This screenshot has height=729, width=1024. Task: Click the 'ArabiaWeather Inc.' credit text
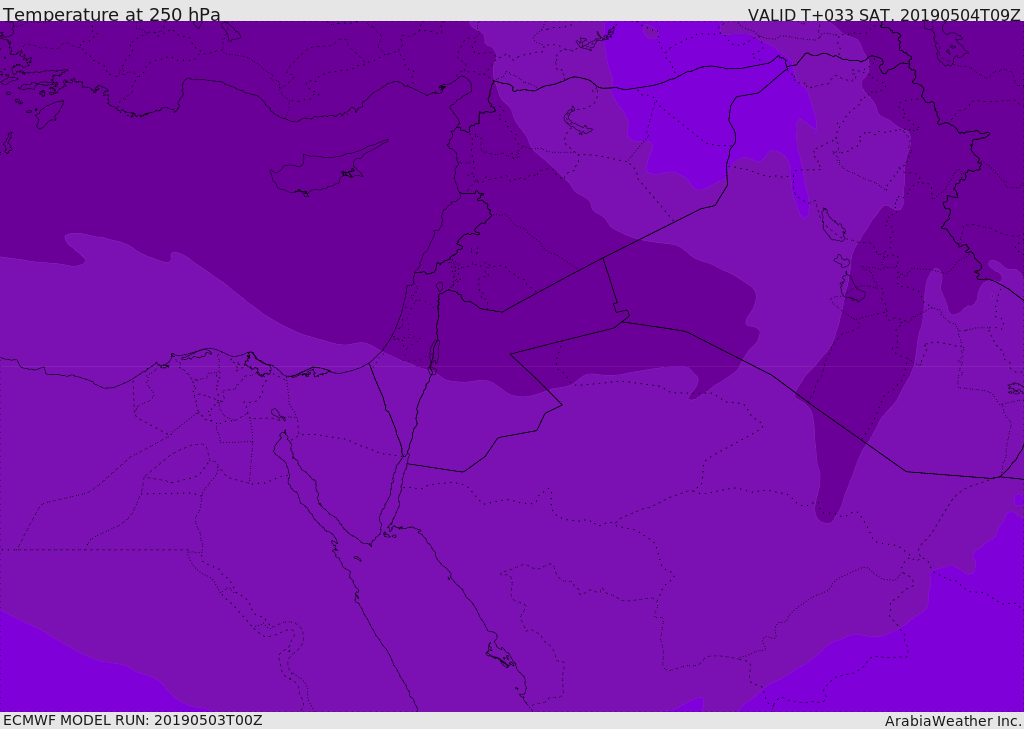pyautogui.click(x=953, y=721)
